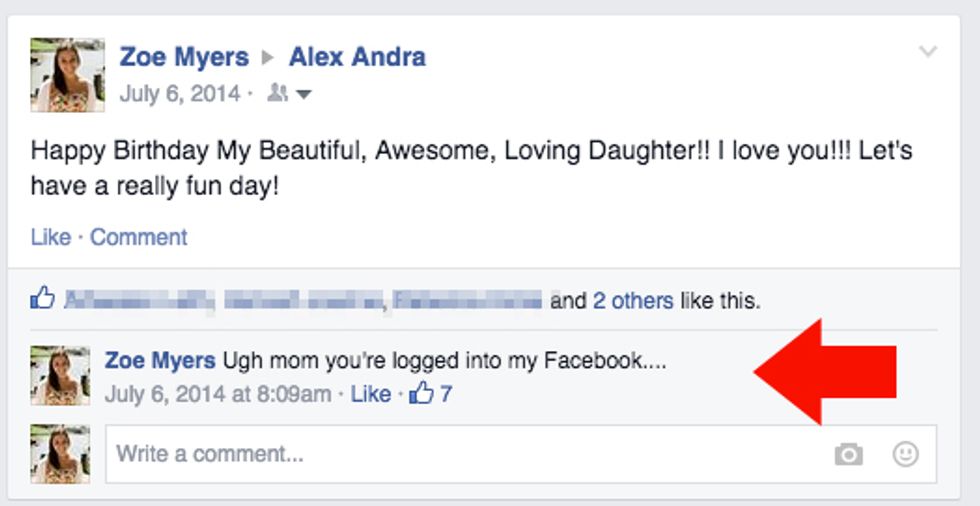Focus the "Write a comment..." field

[460, 454]
